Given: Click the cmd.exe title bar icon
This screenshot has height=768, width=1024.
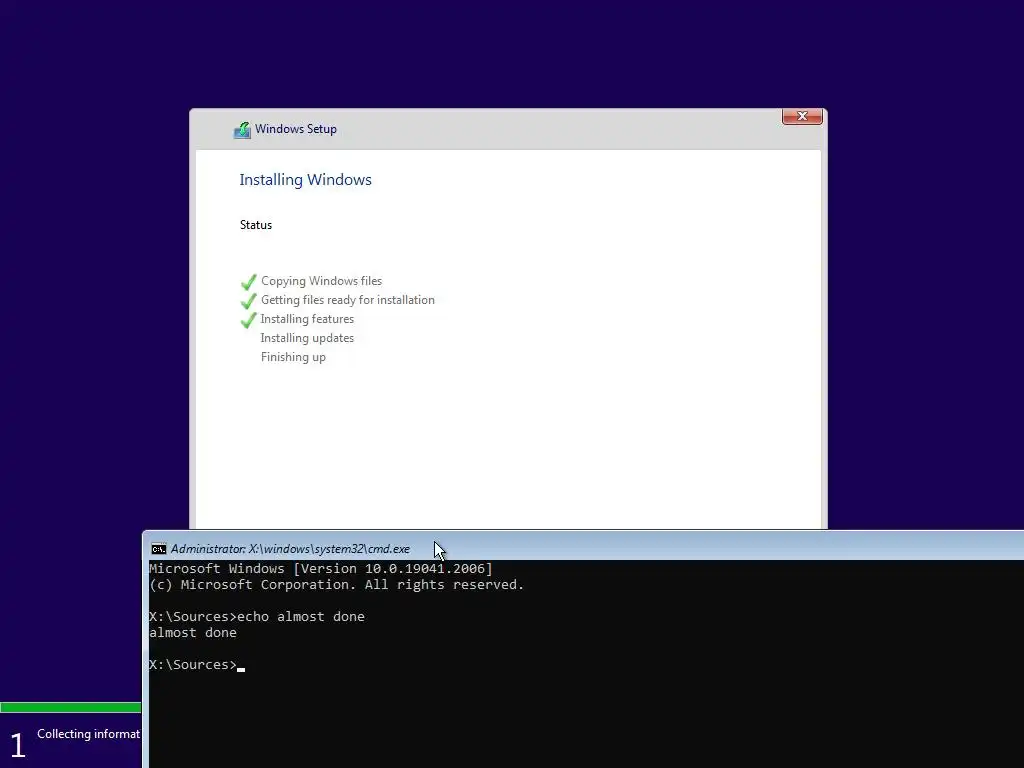Looking at the screenshot, I should click(158, 549).
